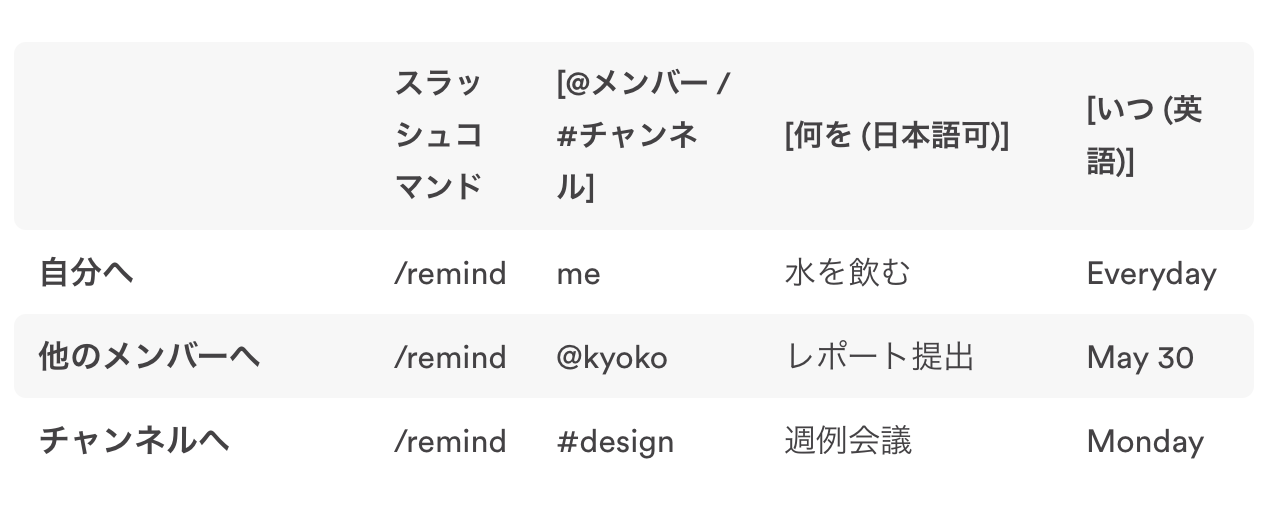Click the レポート提出 cell
The image size is (1274, 506).
[x=879, y=357]
